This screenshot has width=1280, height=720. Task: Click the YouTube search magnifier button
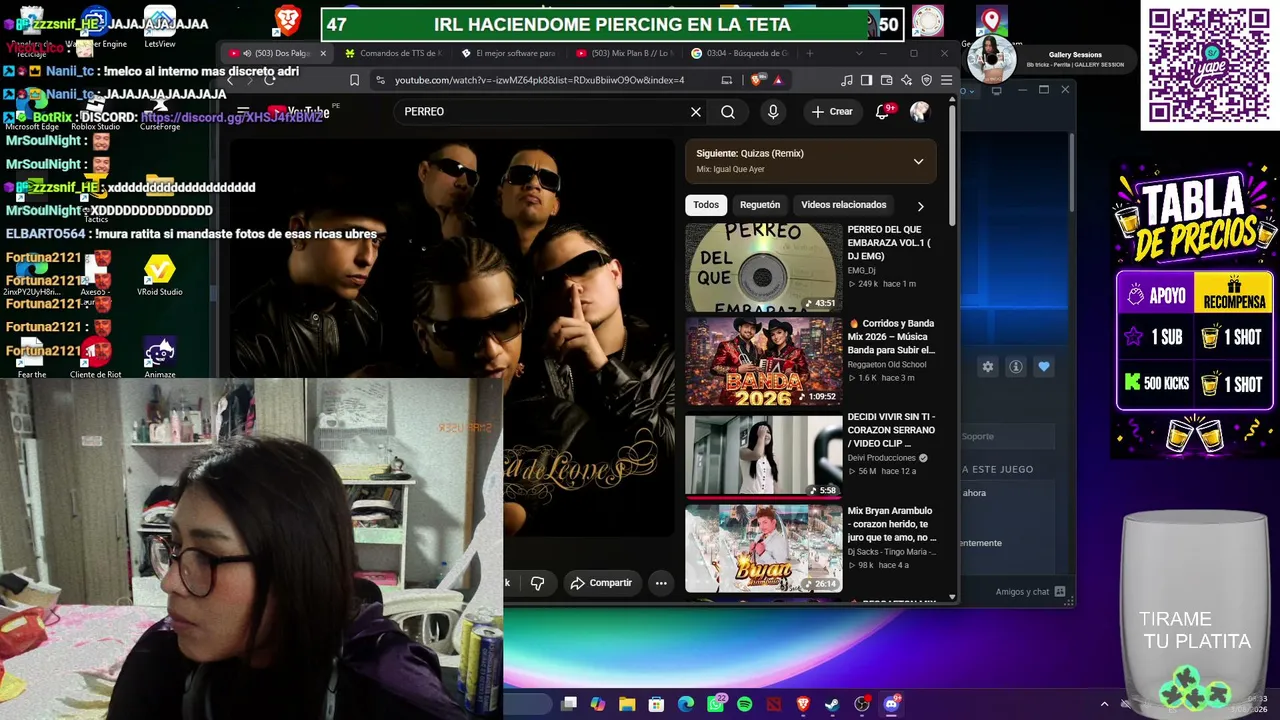click(728, 112)
